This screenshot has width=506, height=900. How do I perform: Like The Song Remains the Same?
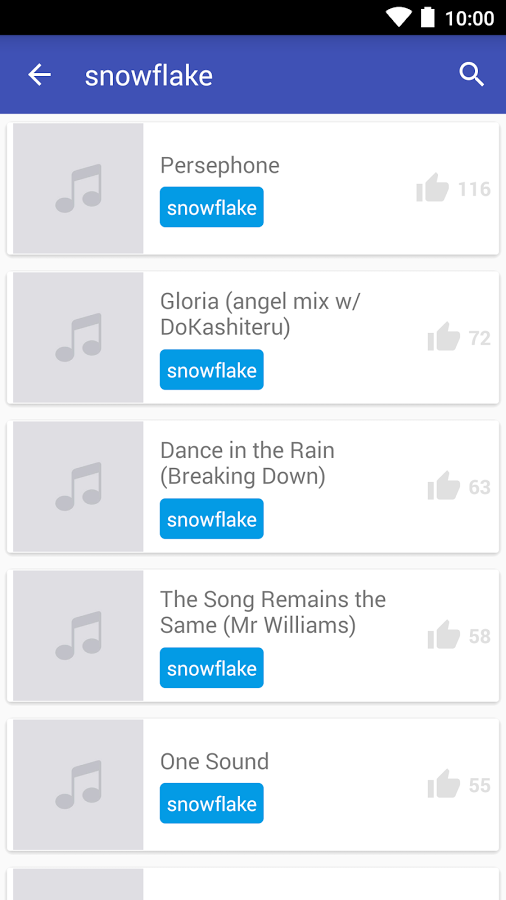(444, 635)
